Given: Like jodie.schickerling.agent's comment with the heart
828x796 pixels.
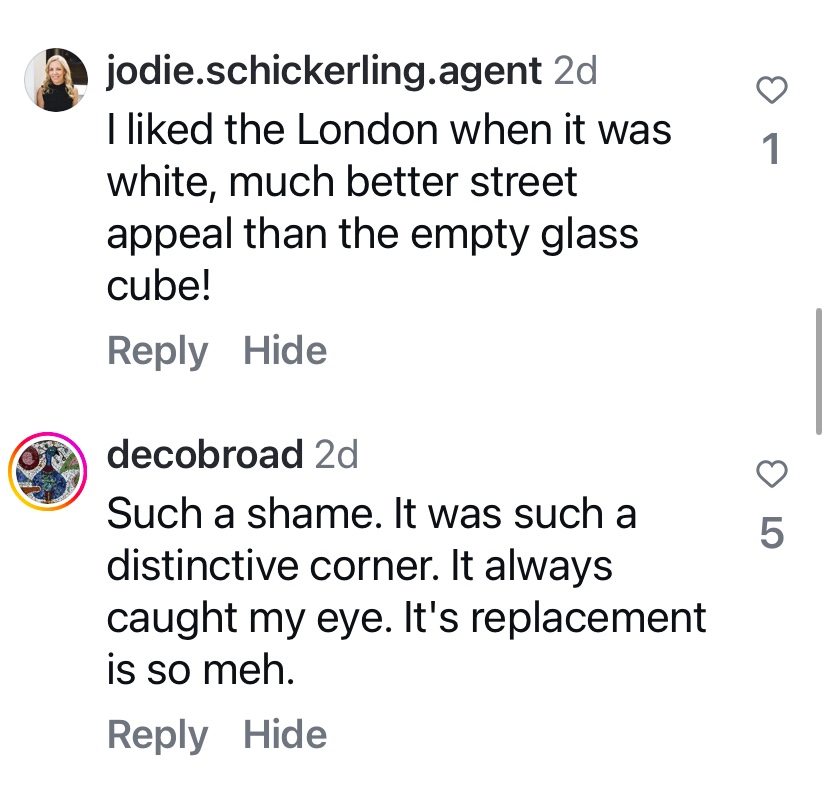Looking at the screenshot, I should click(771, 92).
